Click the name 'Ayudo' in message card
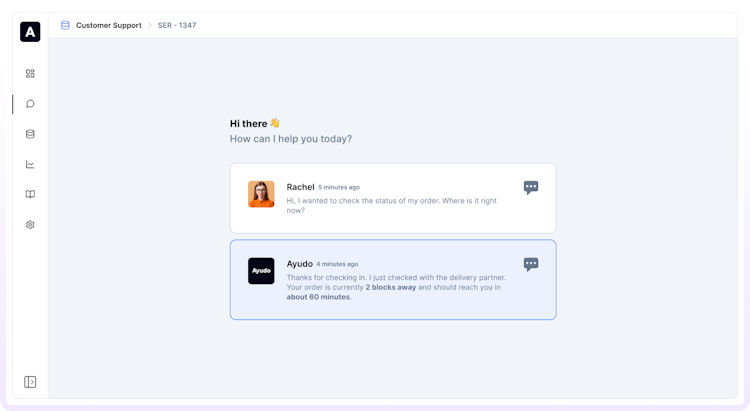Viewport: 750px width, 411px height. [299, 264]
